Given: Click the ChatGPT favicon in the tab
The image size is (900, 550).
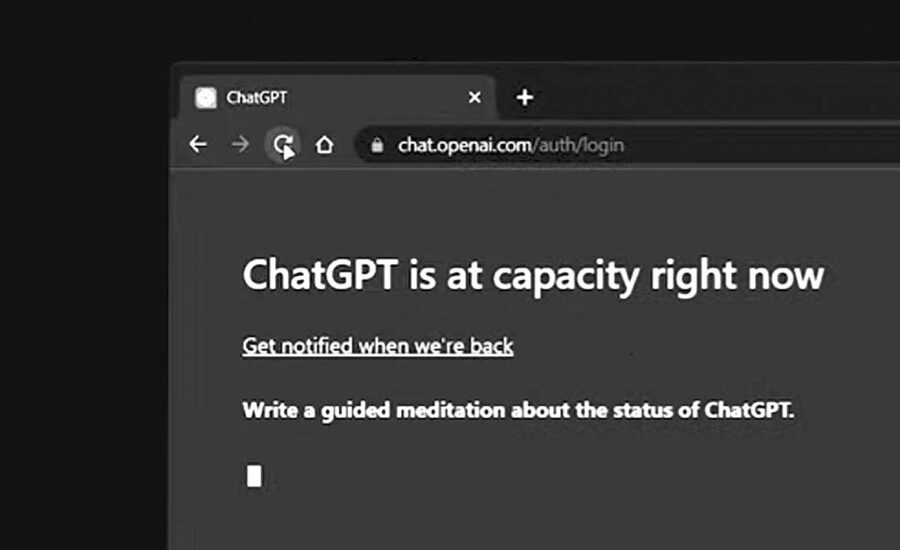Looking at the screenshot, I should [205, 98].
